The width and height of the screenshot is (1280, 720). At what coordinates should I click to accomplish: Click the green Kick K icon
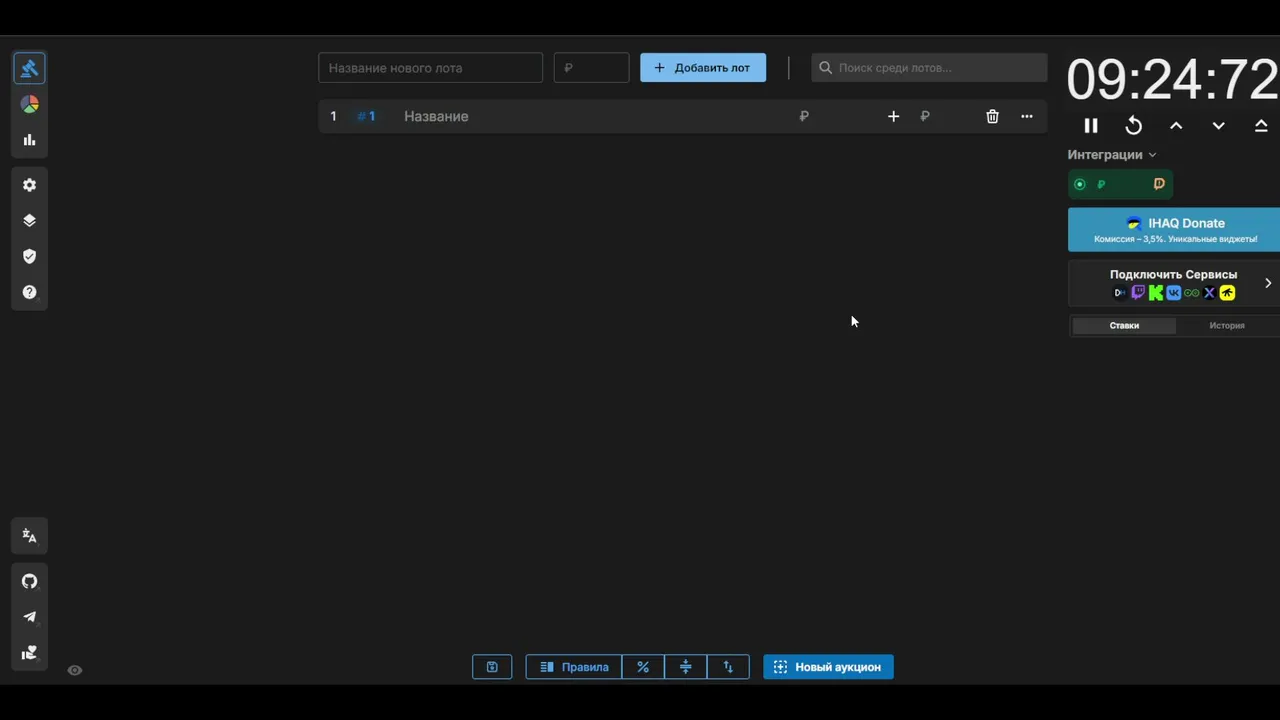click(x=1156, y=293)
